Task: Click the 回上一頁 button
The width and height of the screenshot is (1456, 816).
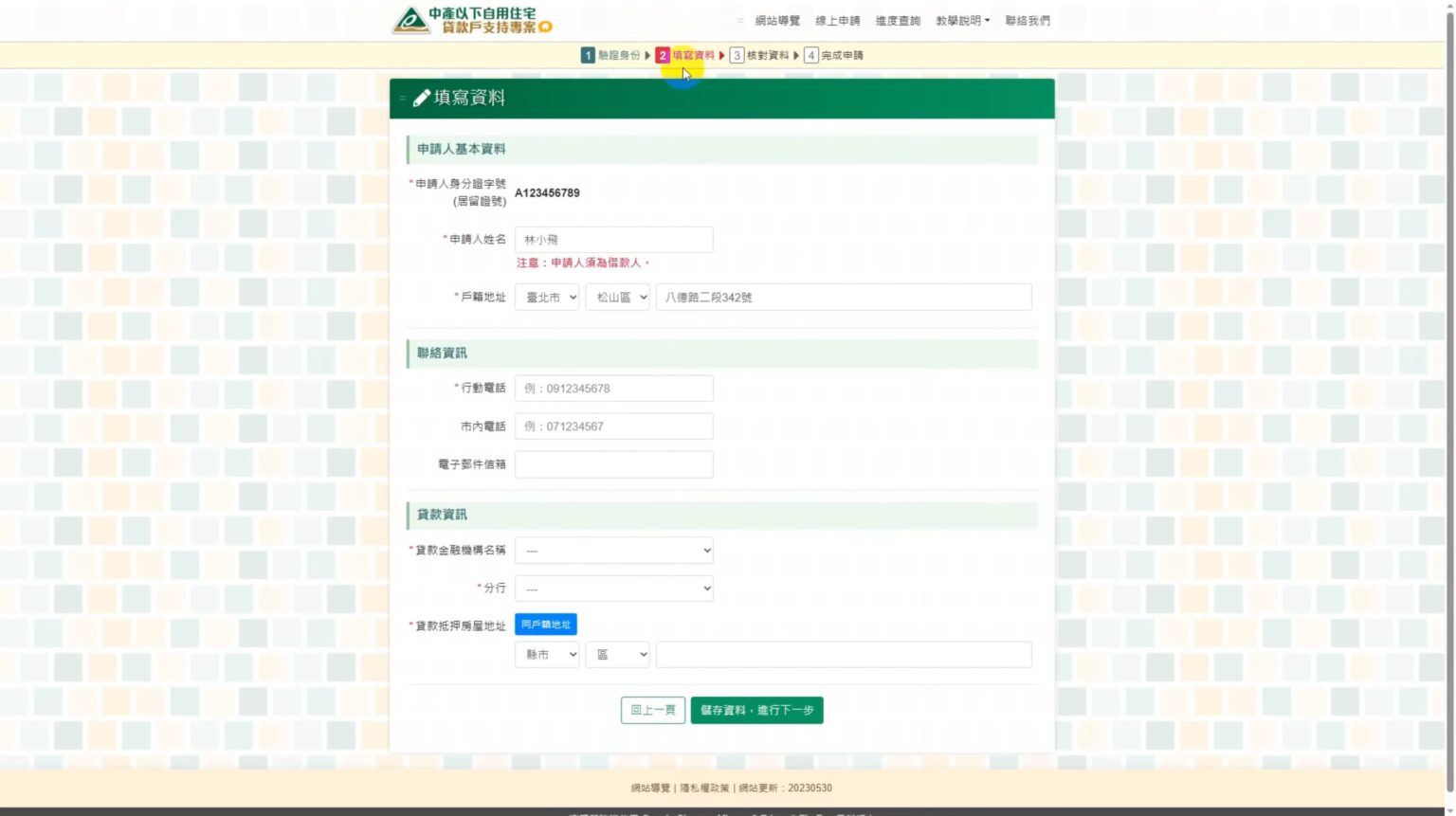Action: pyautogui.click(x=653, y=710)
